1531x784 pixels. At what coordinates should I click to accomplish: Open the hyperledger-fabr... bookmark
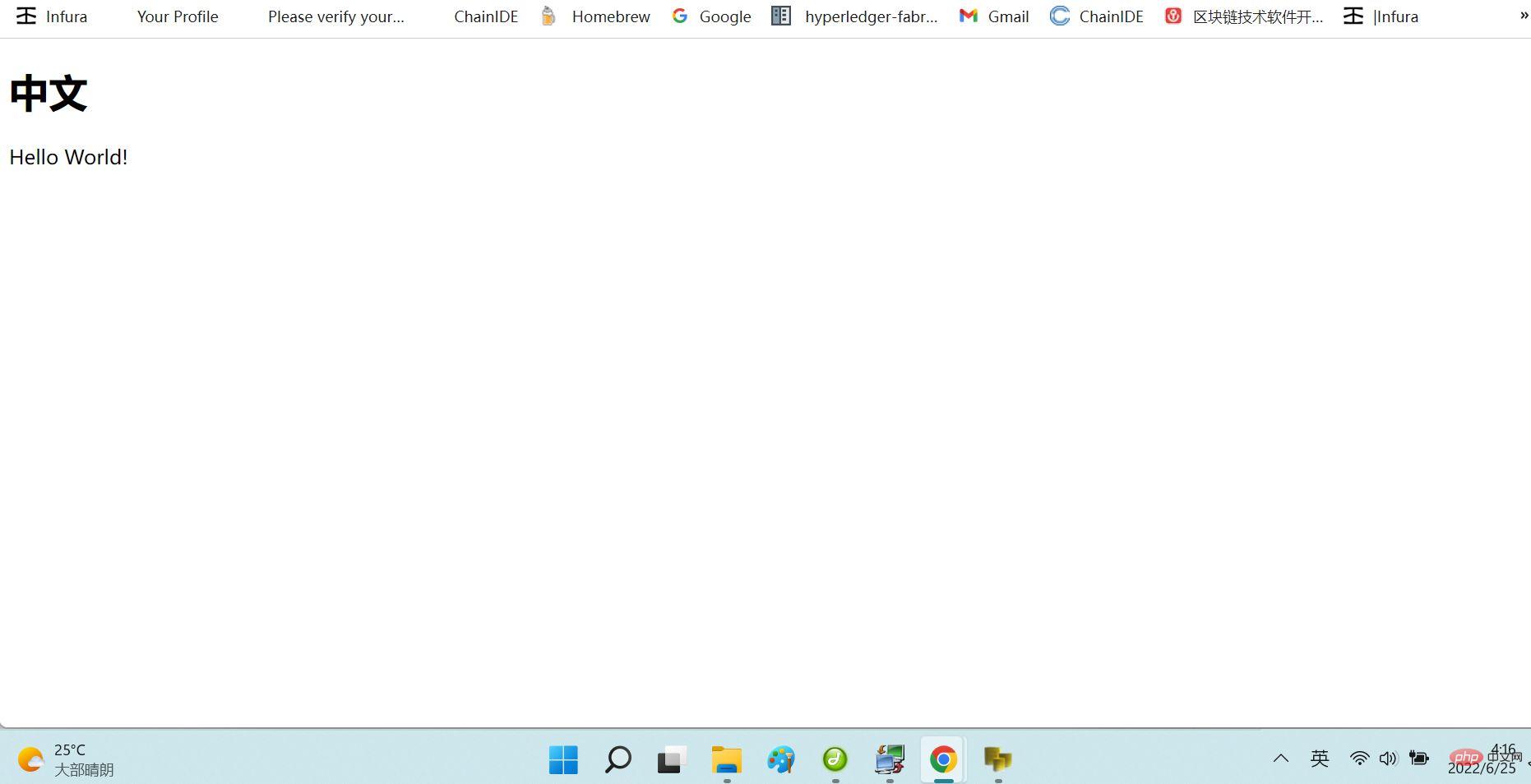855,16
